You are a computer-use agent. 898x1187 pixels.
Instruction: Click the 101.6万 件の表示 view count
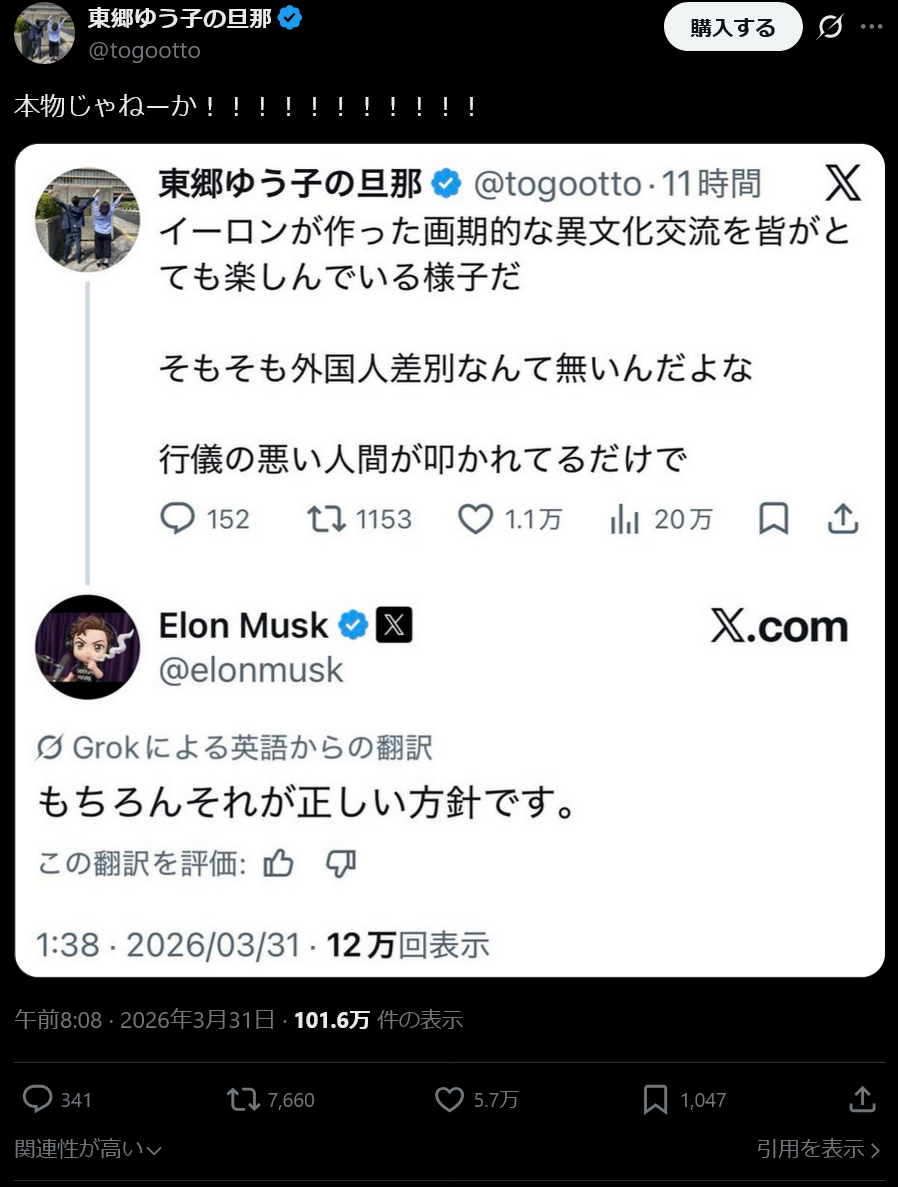(378, 1019)
